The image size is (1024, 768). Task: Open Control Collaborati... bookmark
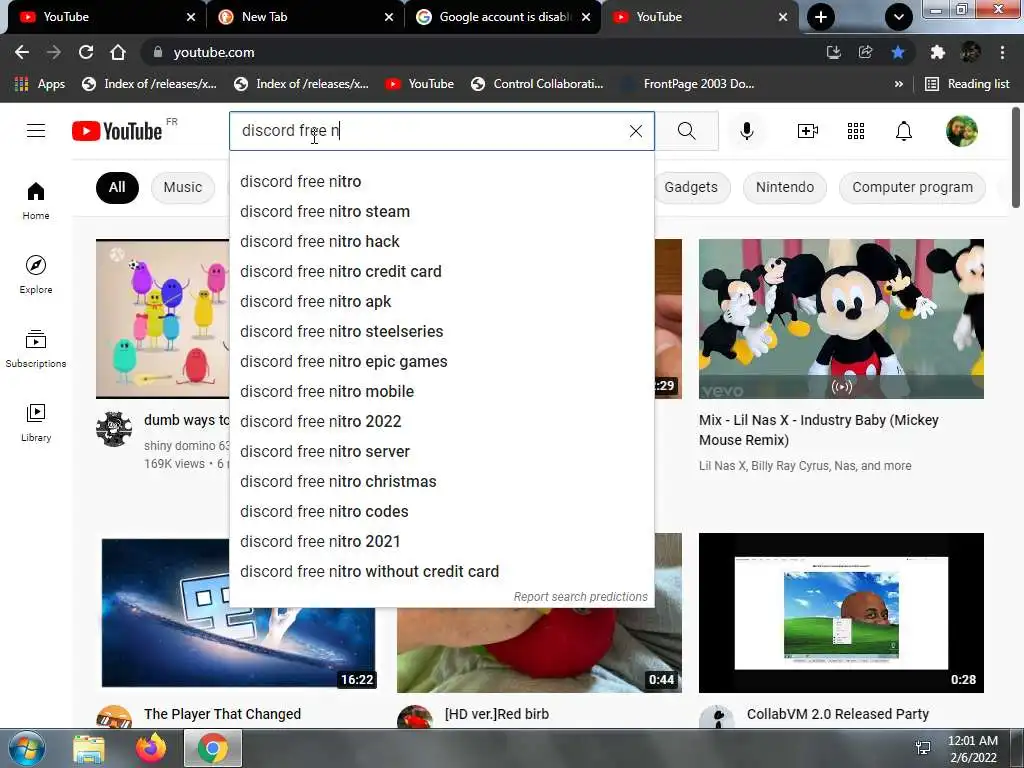537,84
